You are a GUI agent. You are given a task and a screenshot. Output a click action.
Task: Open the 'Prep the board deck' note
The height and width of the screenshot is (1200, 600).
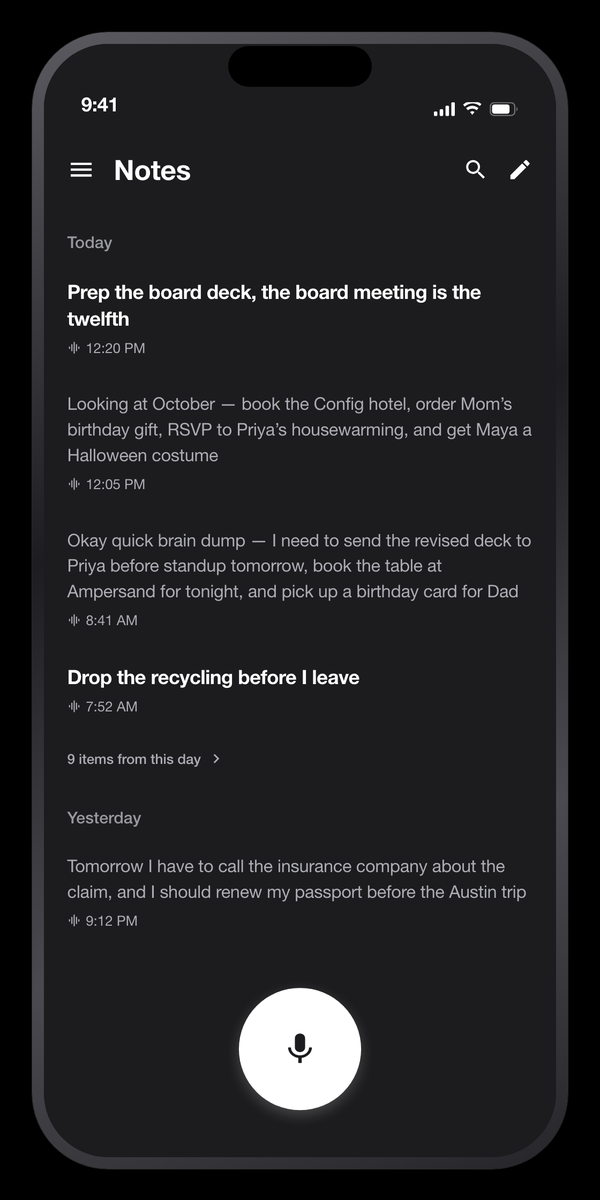[300, 319]
